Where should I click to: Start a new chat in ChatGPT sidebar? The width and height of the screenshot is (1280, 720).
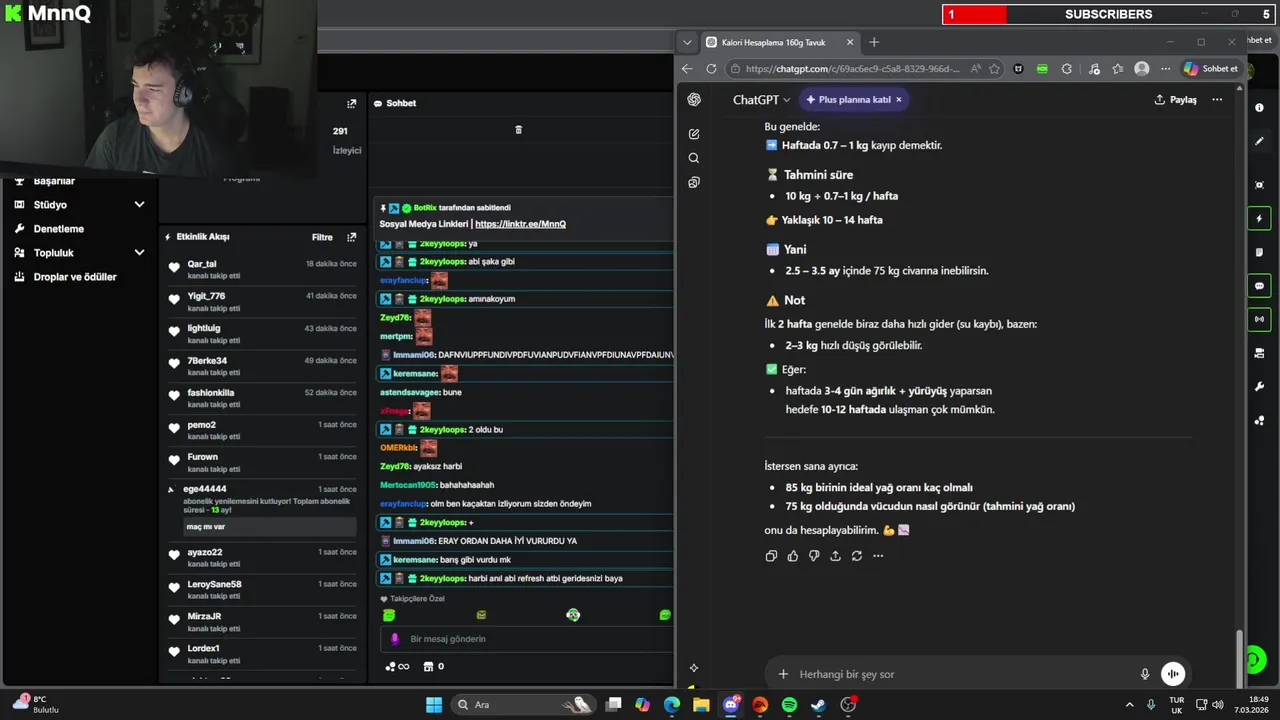(694, 134)
